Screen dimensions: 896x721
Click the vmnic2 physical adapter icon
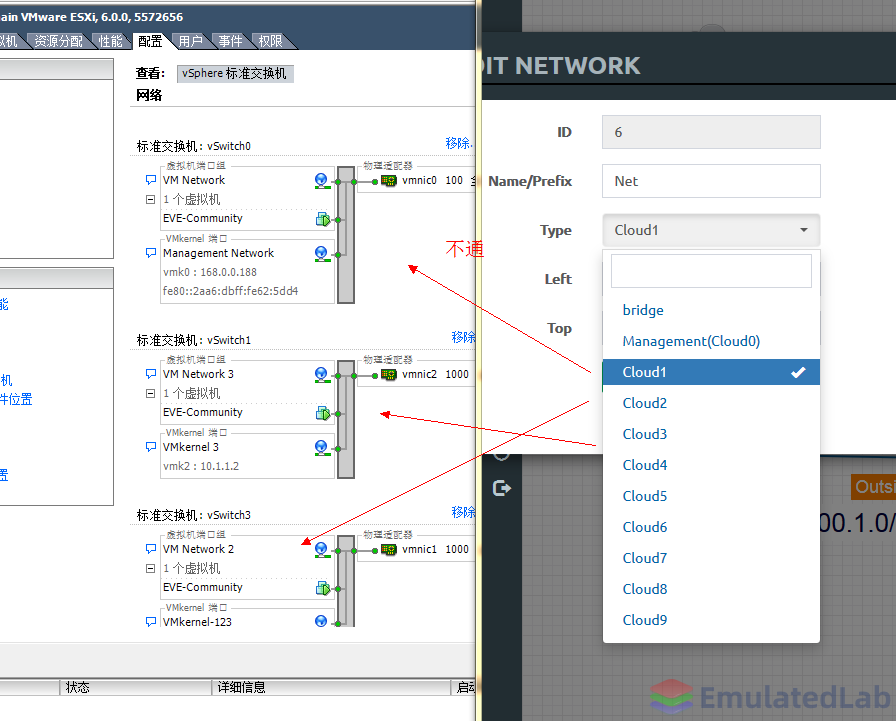[389, 375]
